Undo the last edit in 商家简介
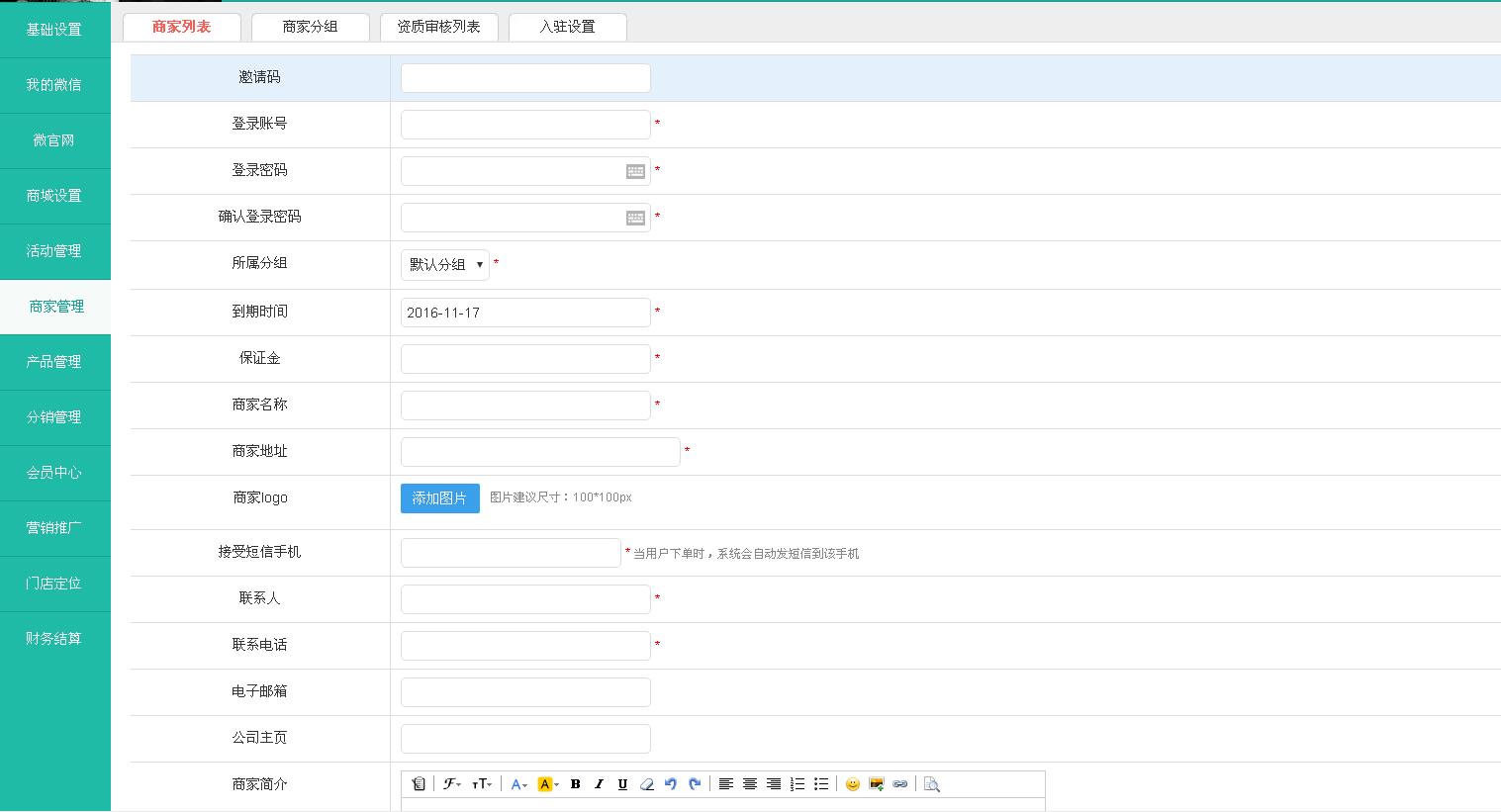The image size is (1501, 812). pos(671,784)
